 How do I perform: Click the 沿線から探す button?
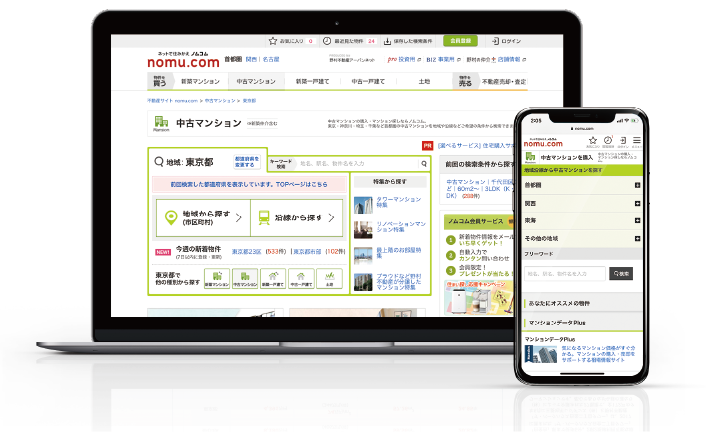pos(295,218)
